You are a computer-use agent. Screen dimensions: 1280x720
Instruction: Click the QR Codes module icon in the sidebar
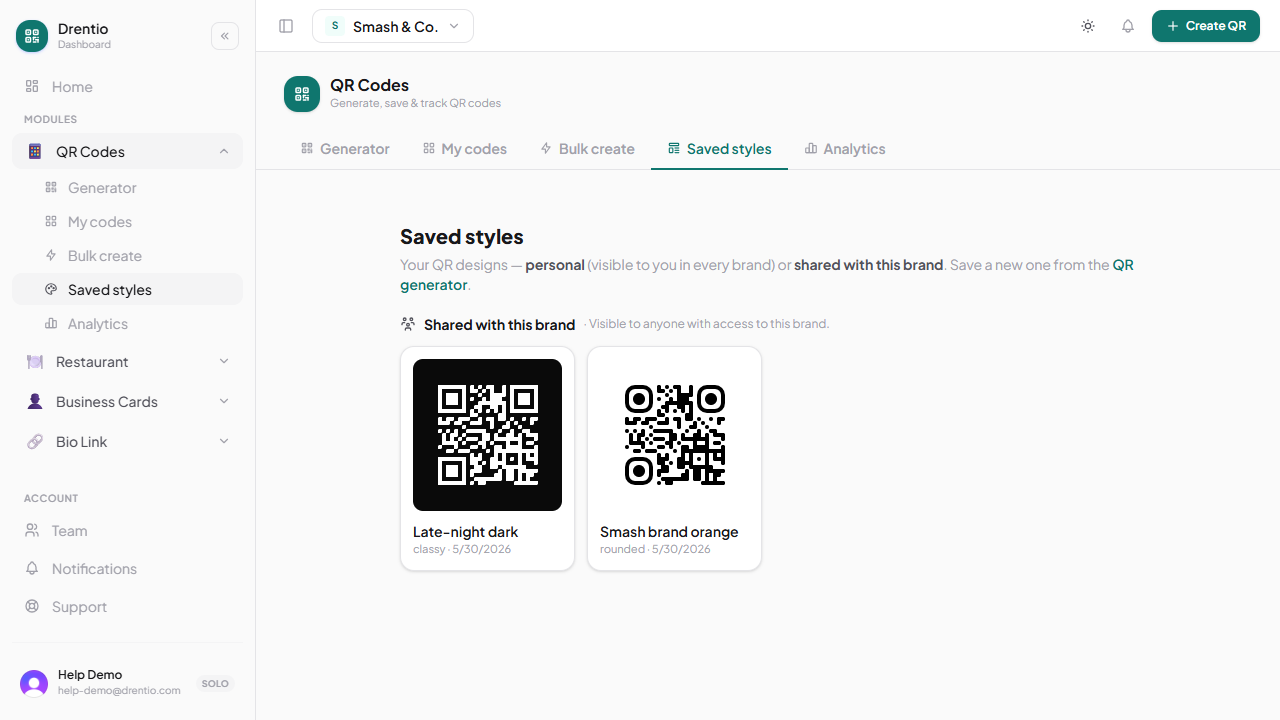click(x=35, y=152)
